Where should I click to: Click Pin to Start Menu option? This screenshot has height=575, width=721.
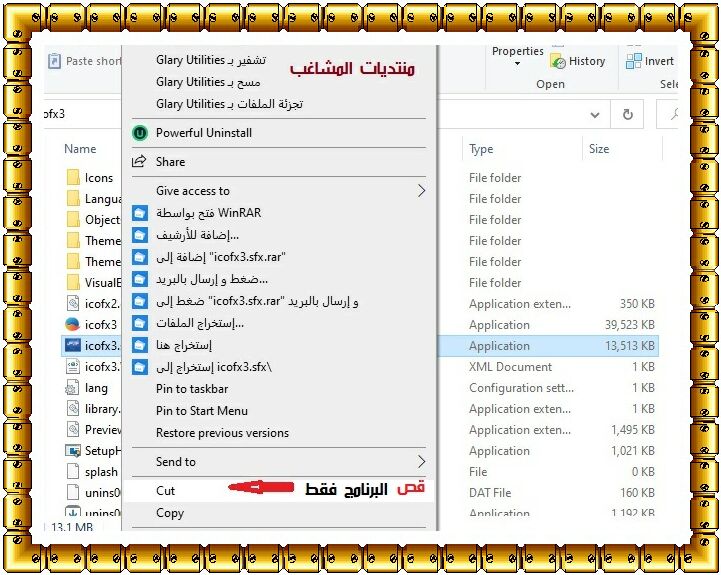(x=202, y=411)
